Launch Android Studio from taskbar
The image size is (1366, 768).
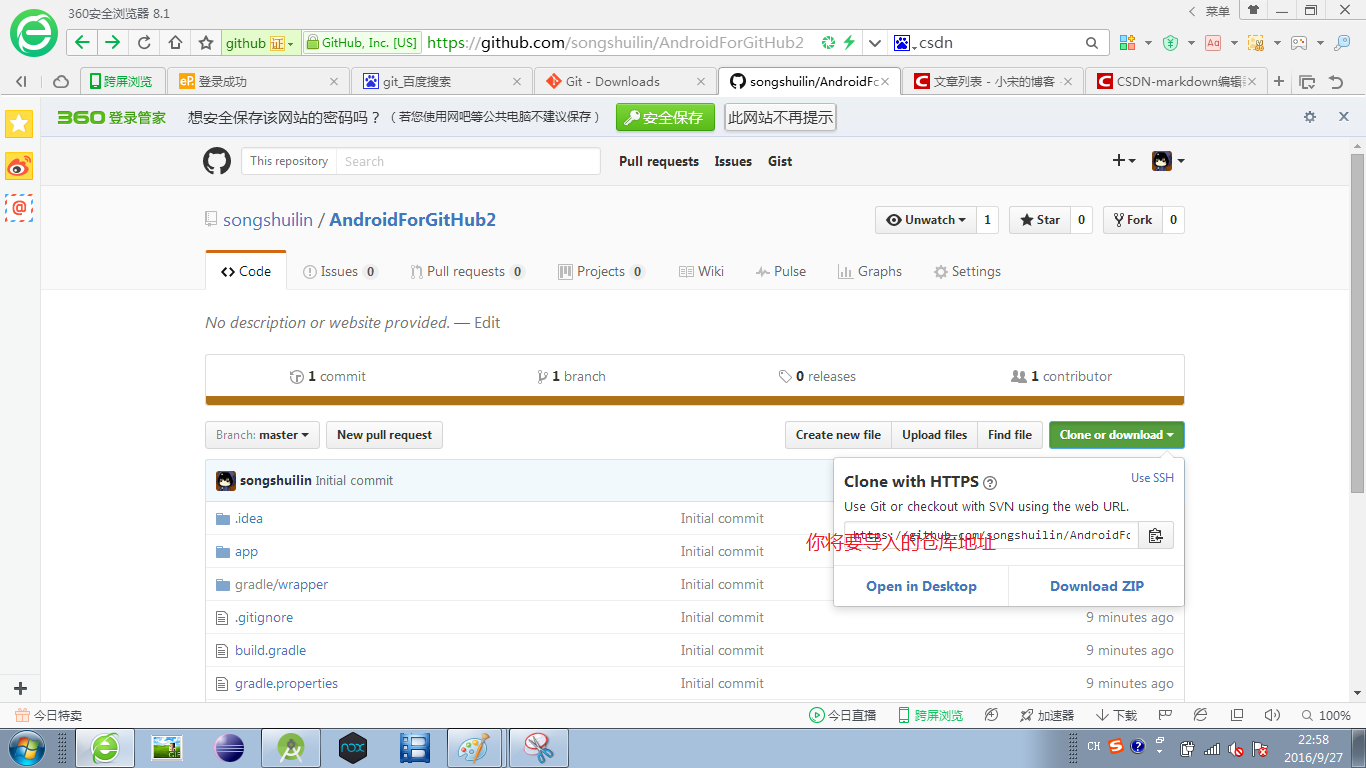[x=291, y=747]
